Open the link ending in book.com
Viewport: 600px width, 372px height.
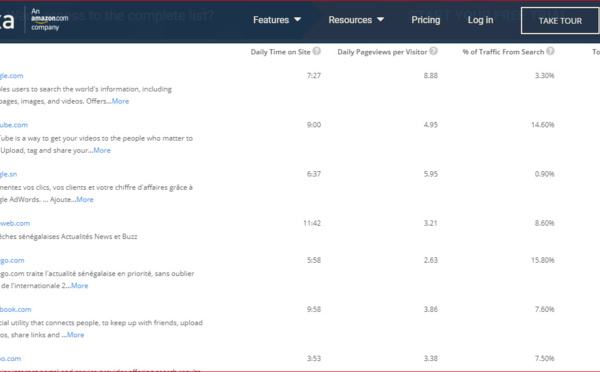tap(15, 309)
